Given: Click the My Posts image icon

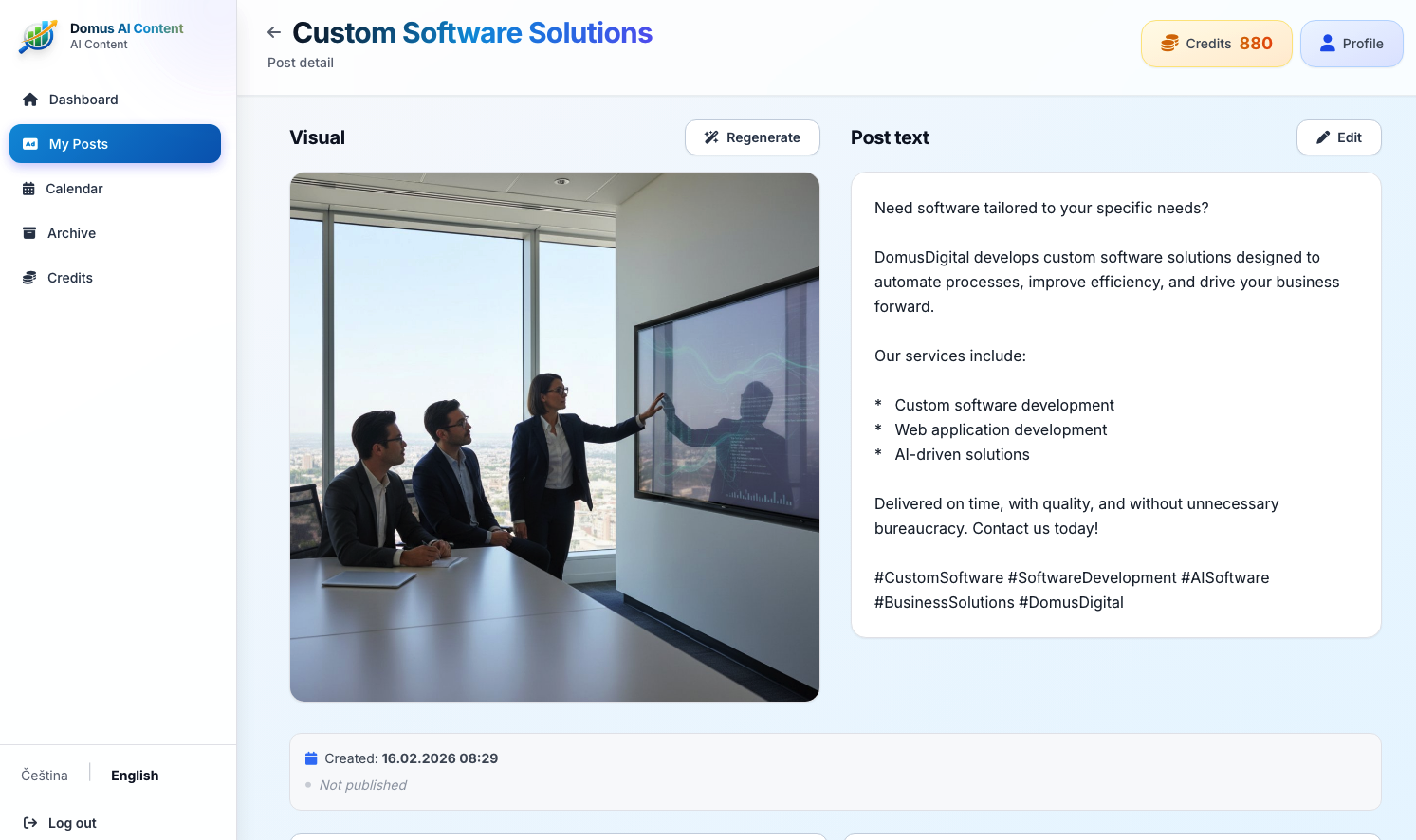Looking at the screenshot, I should (x=30, y=143).
